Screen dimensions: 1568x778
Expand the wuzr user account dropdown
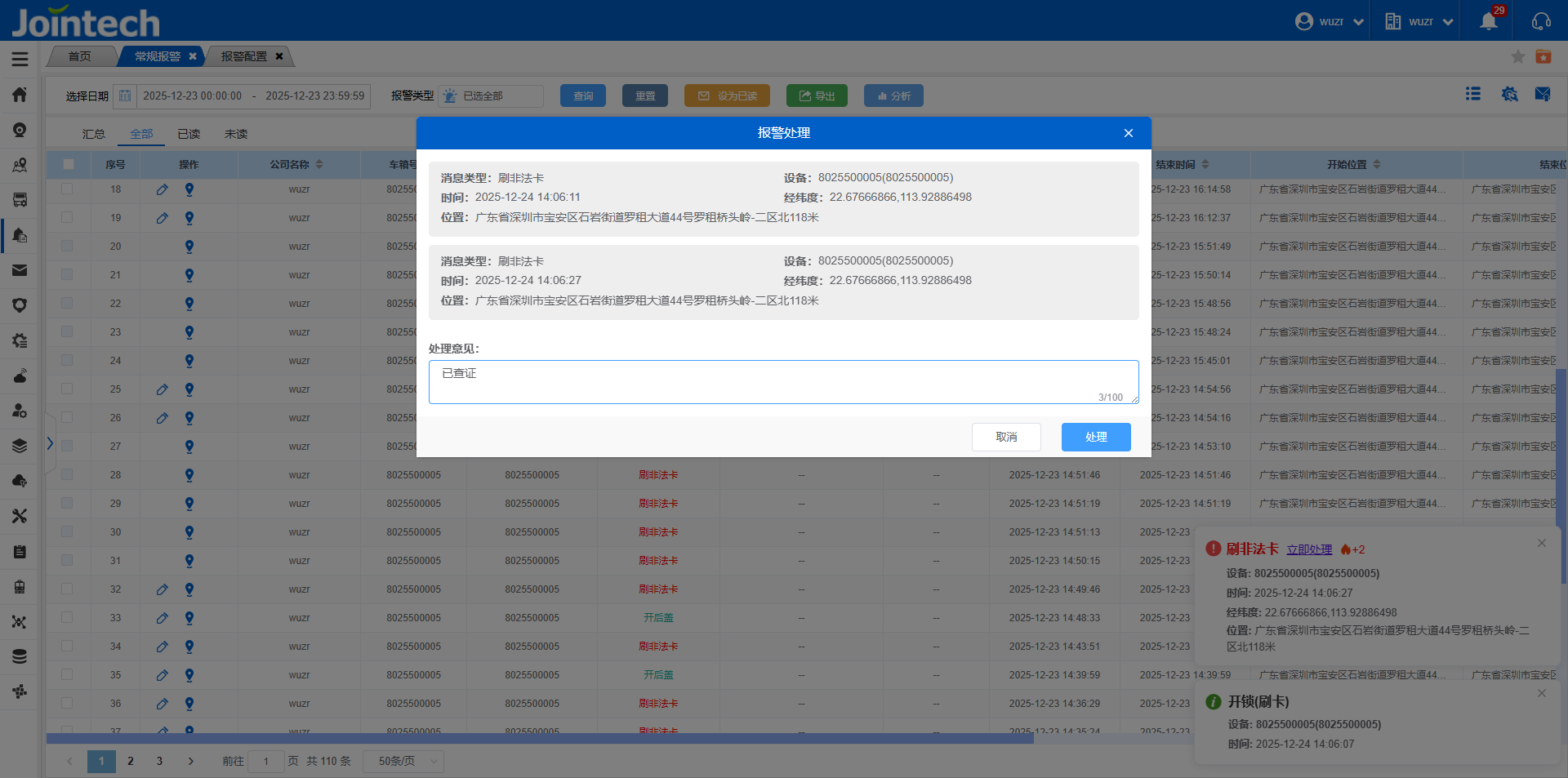(1330, 21)
